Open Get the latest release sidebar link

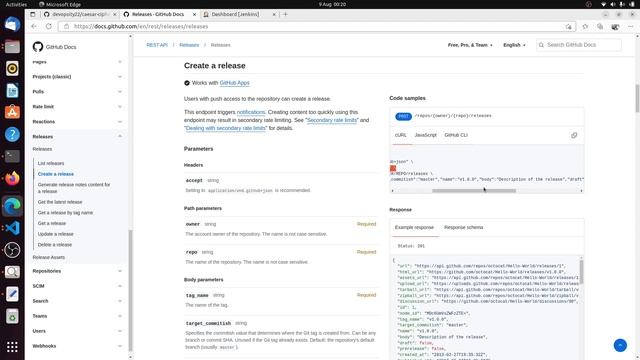point(60,202)
